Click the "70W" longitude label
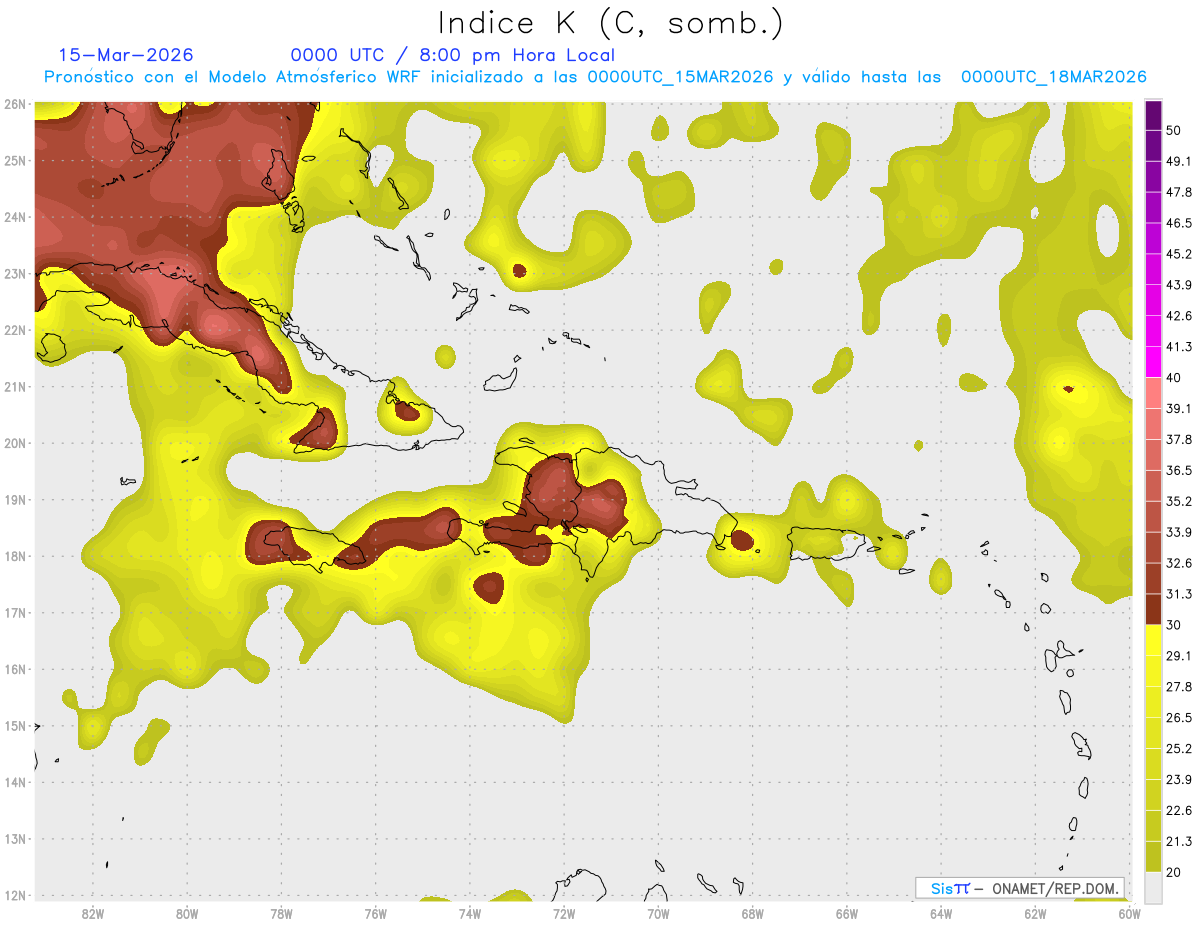 [x=658, y=913]
